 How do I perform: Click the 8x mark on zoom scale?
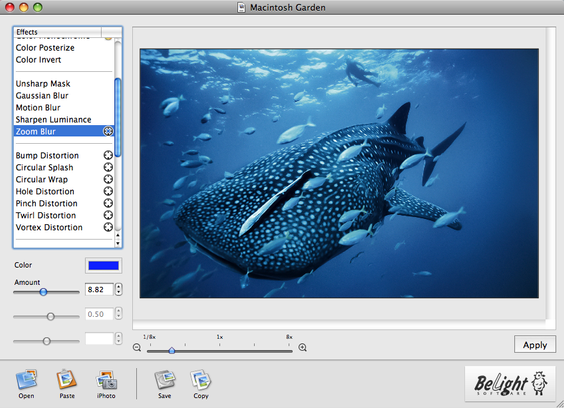pos(289,337)
